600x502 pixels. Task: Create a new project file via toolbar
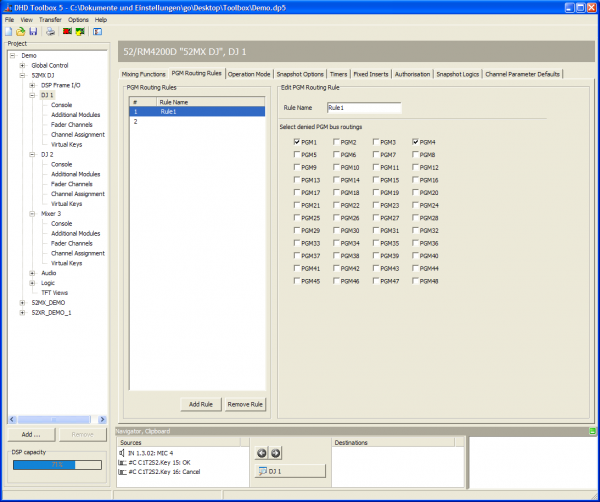coord(8,31)
